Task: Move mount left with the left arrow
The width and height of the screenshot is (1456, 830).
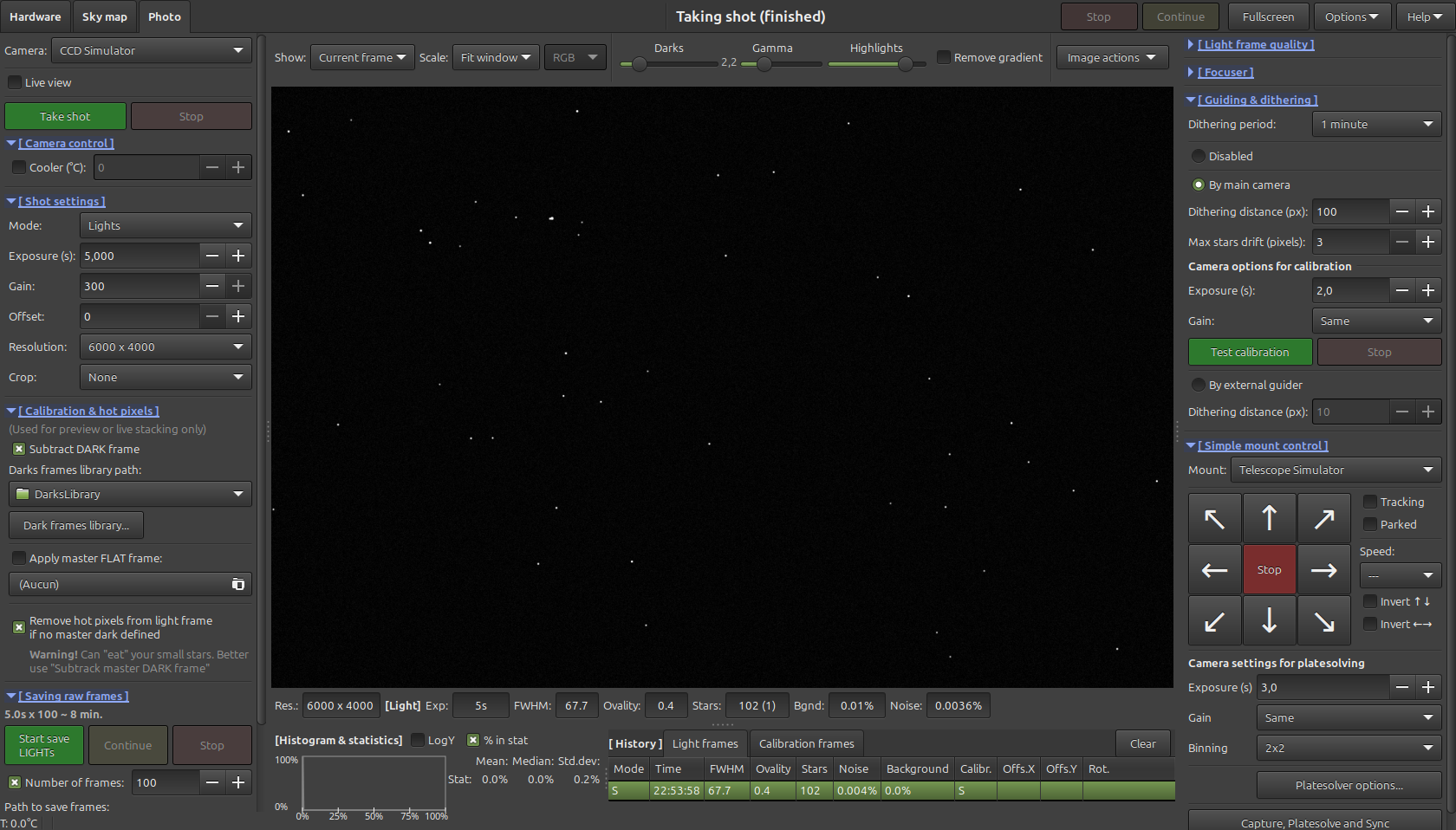Action: tap(1214, 569)
